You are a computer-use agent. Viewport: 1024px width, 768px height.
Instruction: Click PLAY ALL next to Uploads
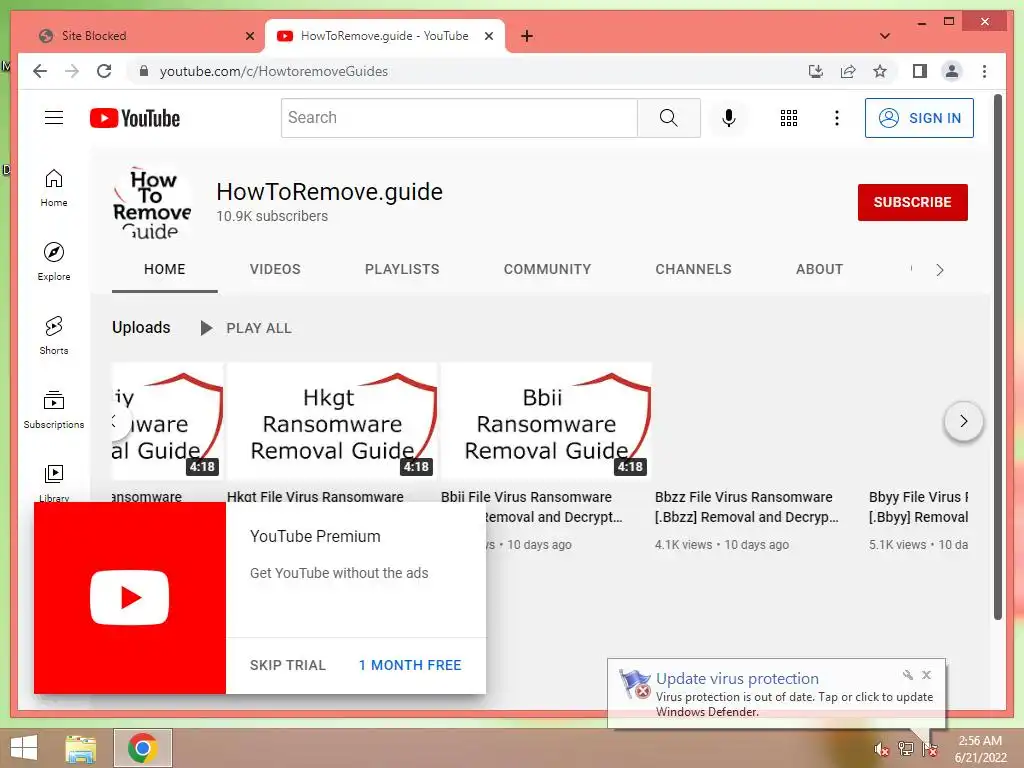[x=247, y=328]
